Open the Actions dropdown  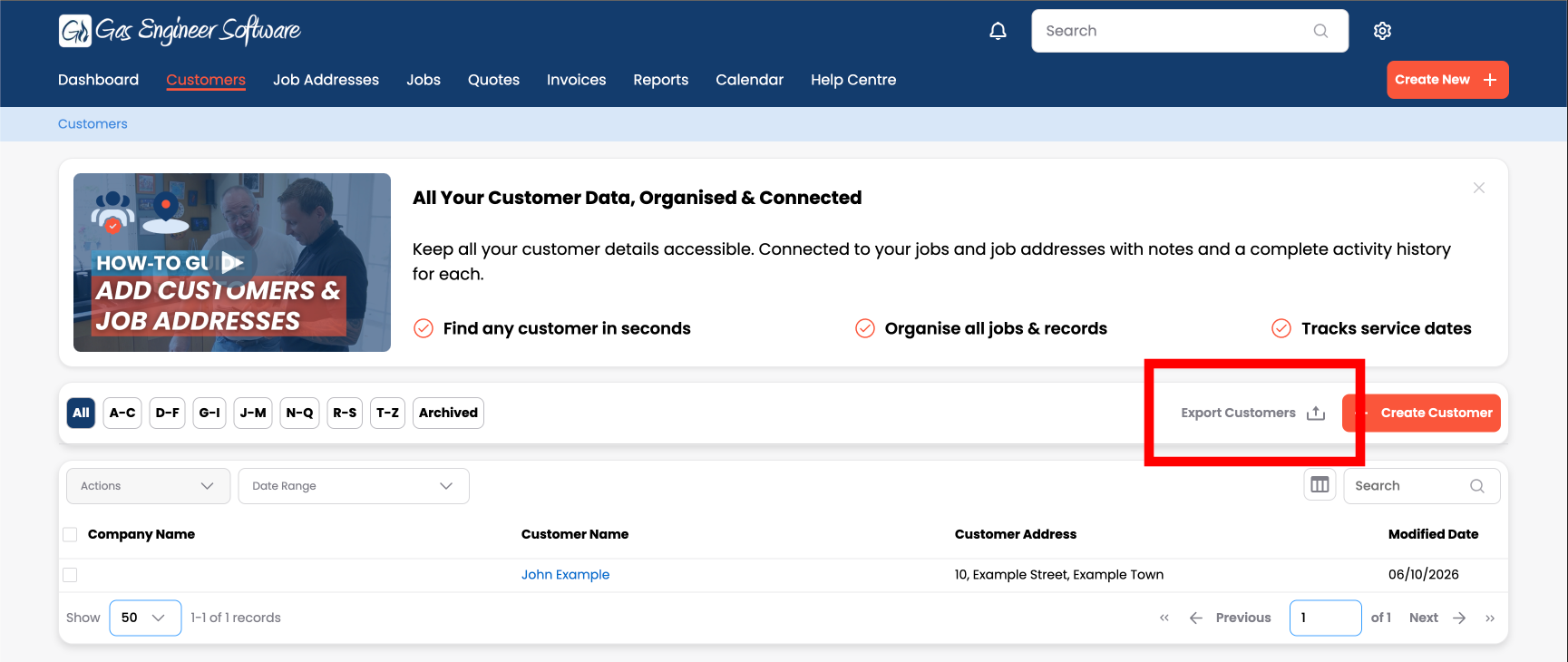[148, 486]
